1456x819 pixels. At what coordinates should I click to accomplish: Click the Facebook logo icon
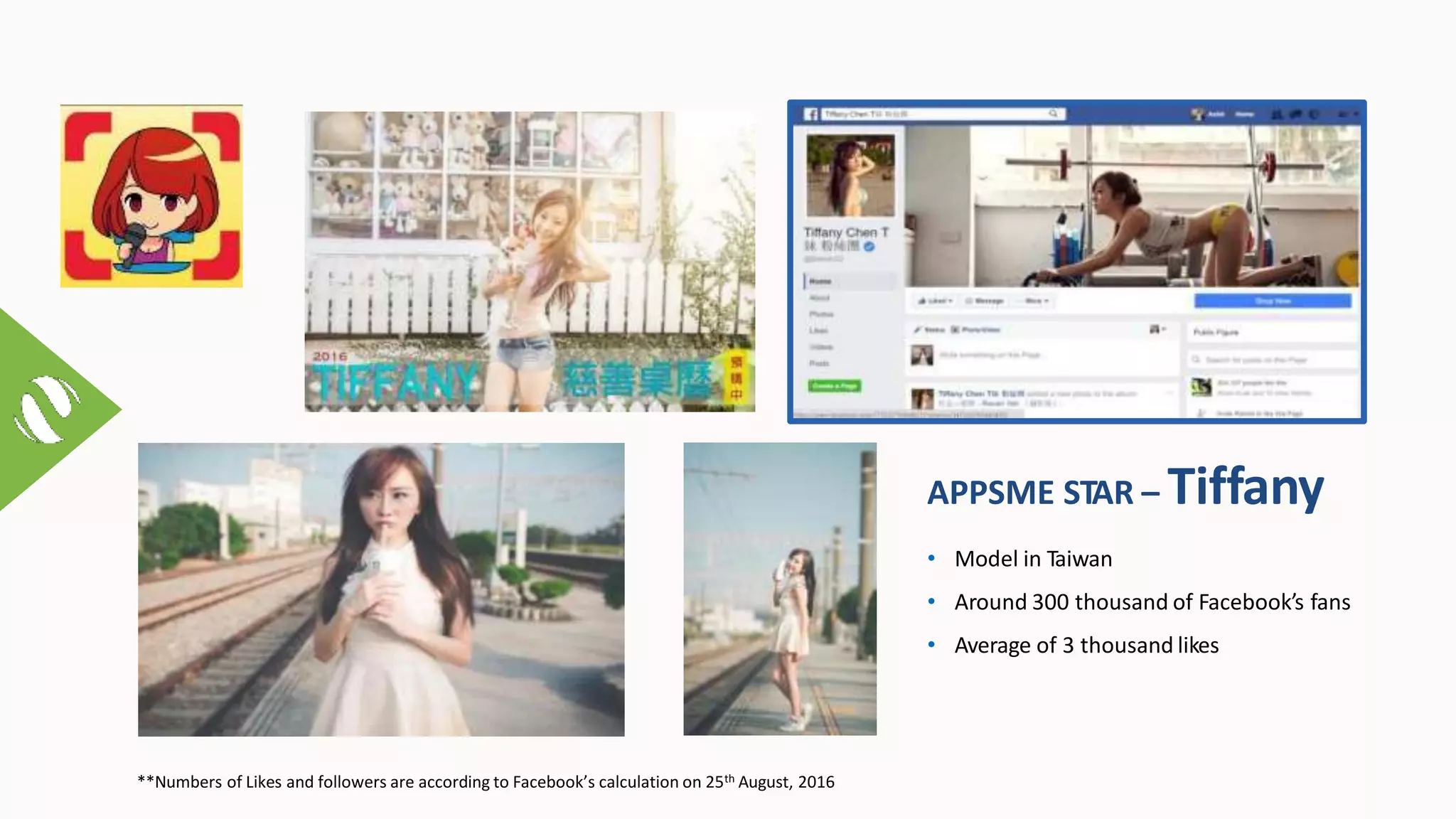click(x=811, y=114)
